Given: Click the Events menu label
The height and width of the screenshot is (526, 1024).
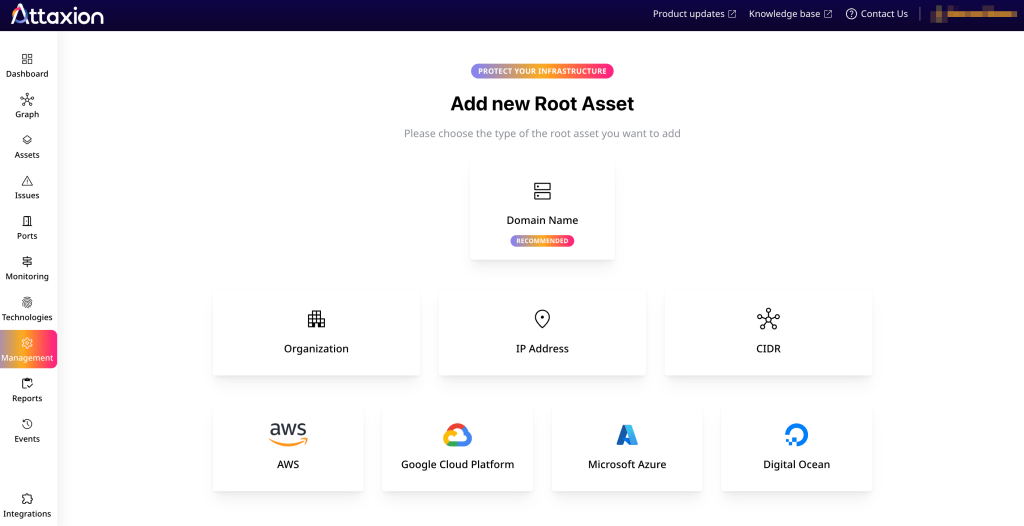Looking at the screenshot, I should (x=27, y=439).
